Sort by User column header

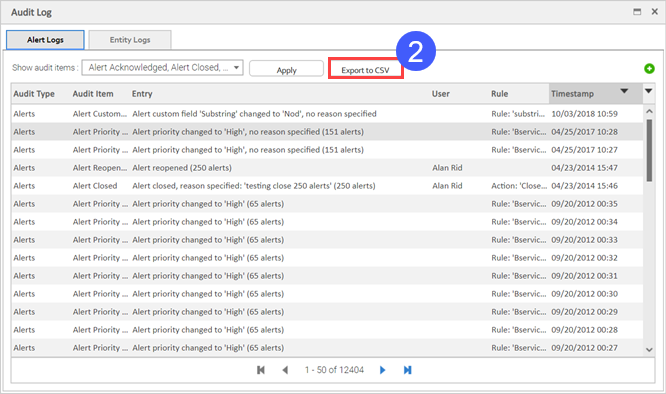click(x=440, y=94)
